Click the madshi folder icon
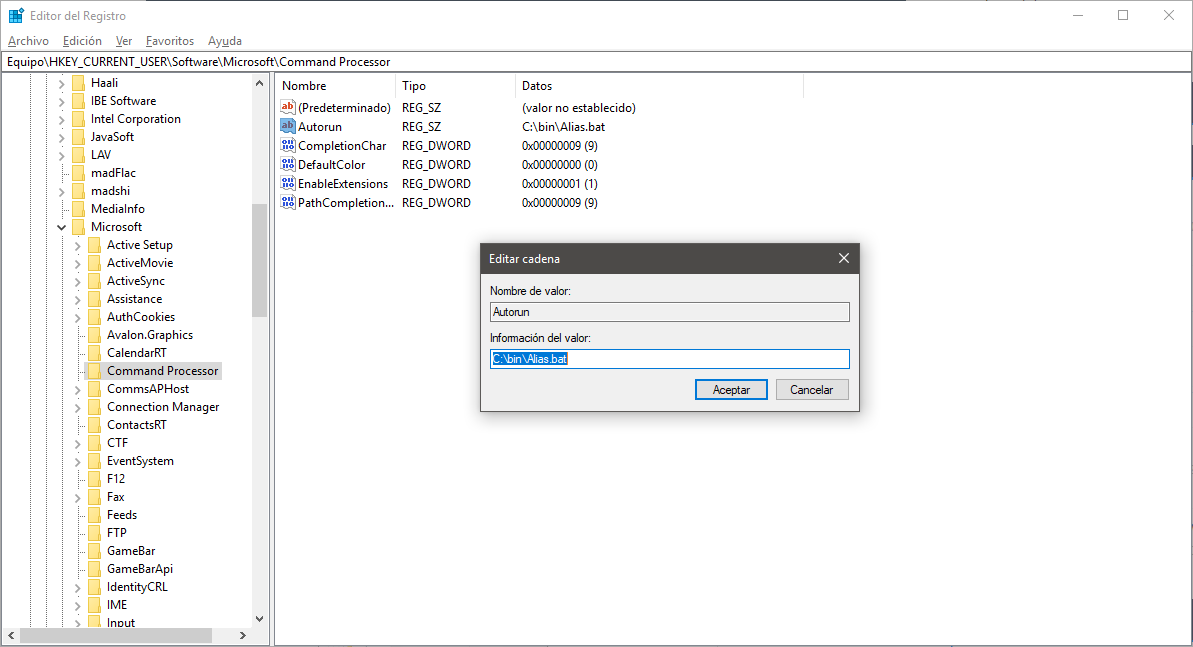Viewport: 1193px width, 647px height. pos(78,191)
